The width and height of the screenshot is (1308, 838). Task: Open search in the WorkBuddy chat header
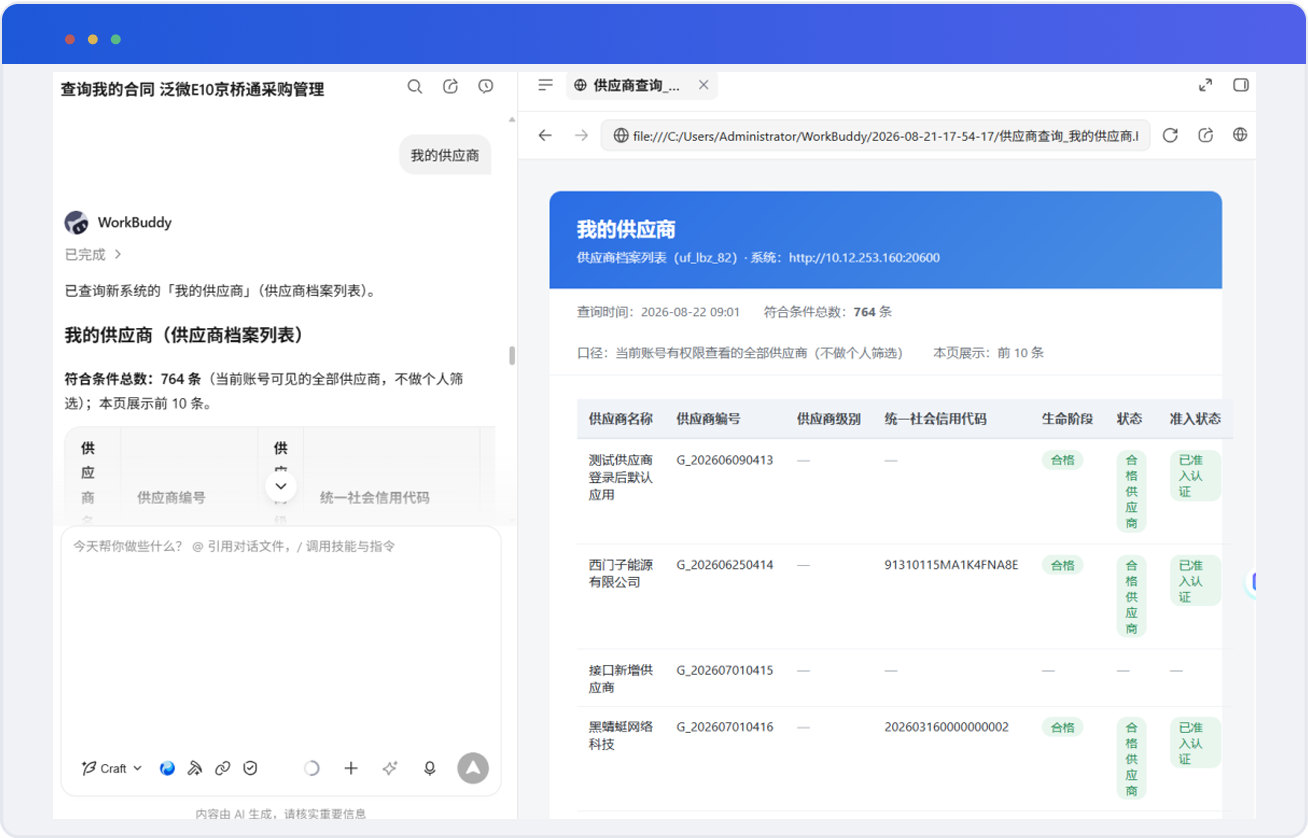[415, 87]
